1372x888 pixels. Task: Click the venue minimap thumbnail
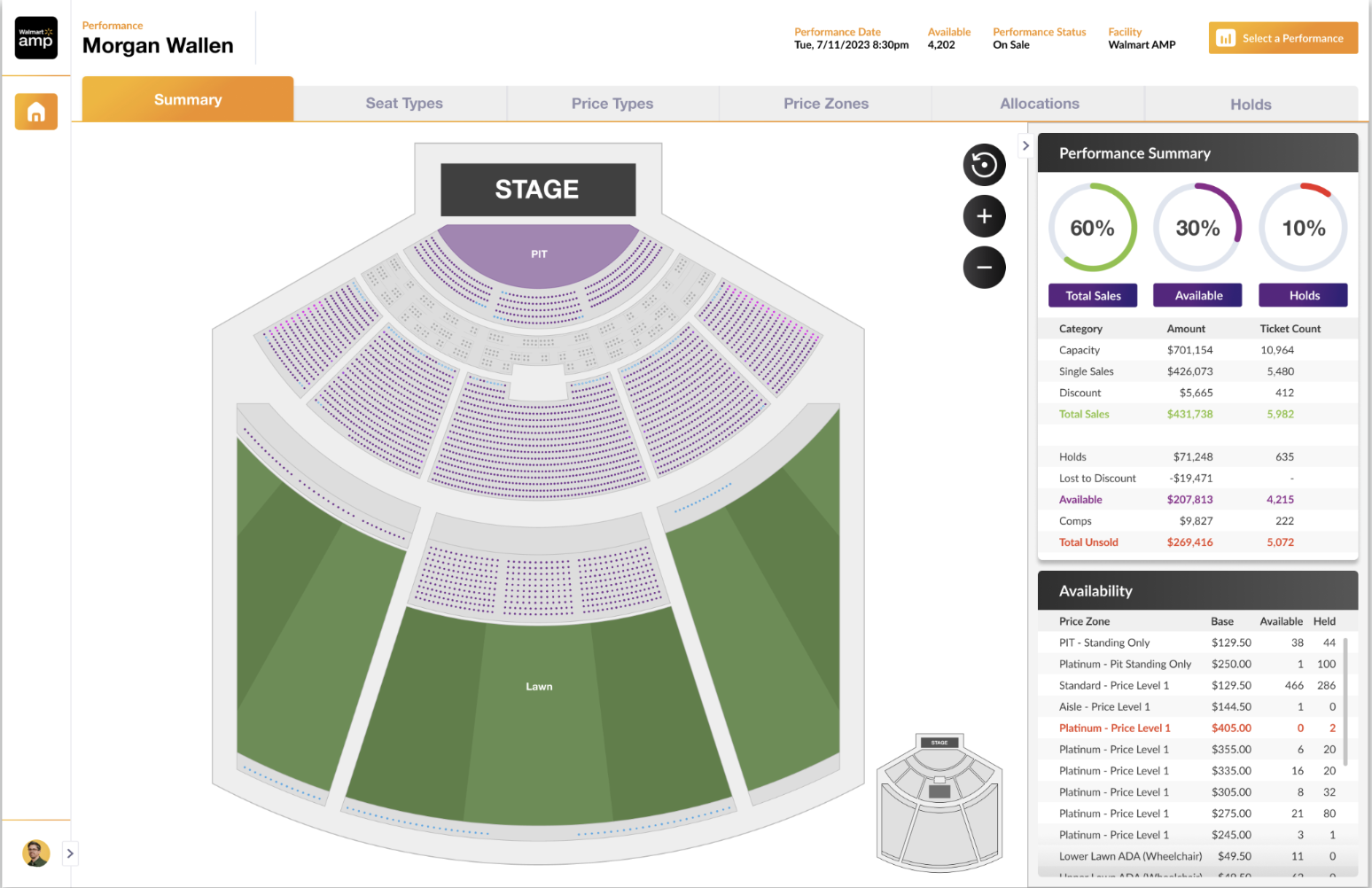pos(939,802)
